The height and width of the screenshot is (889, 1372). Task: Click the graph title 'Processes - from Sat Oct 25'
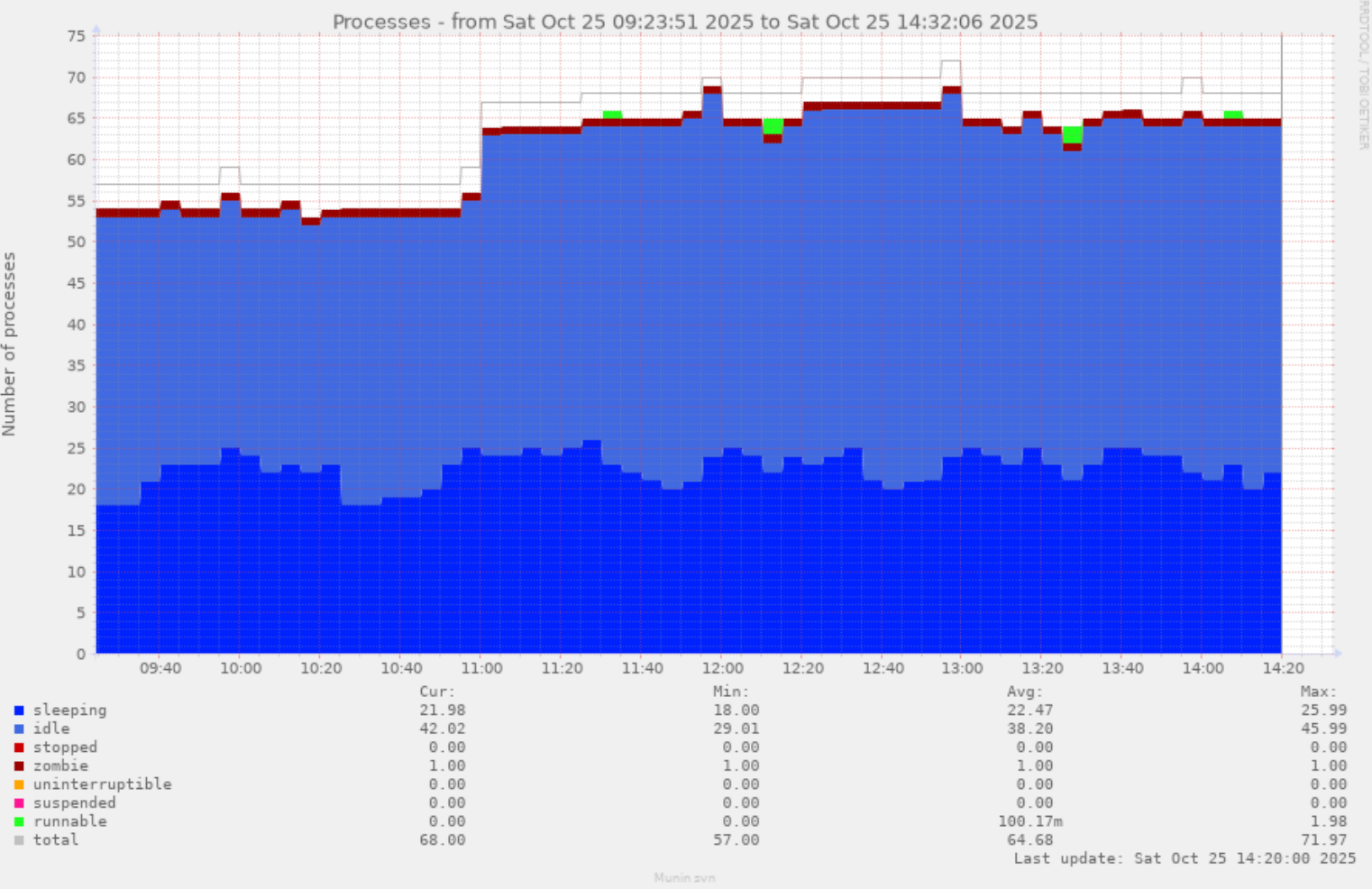pyautogui.click(x=685, y=22)
